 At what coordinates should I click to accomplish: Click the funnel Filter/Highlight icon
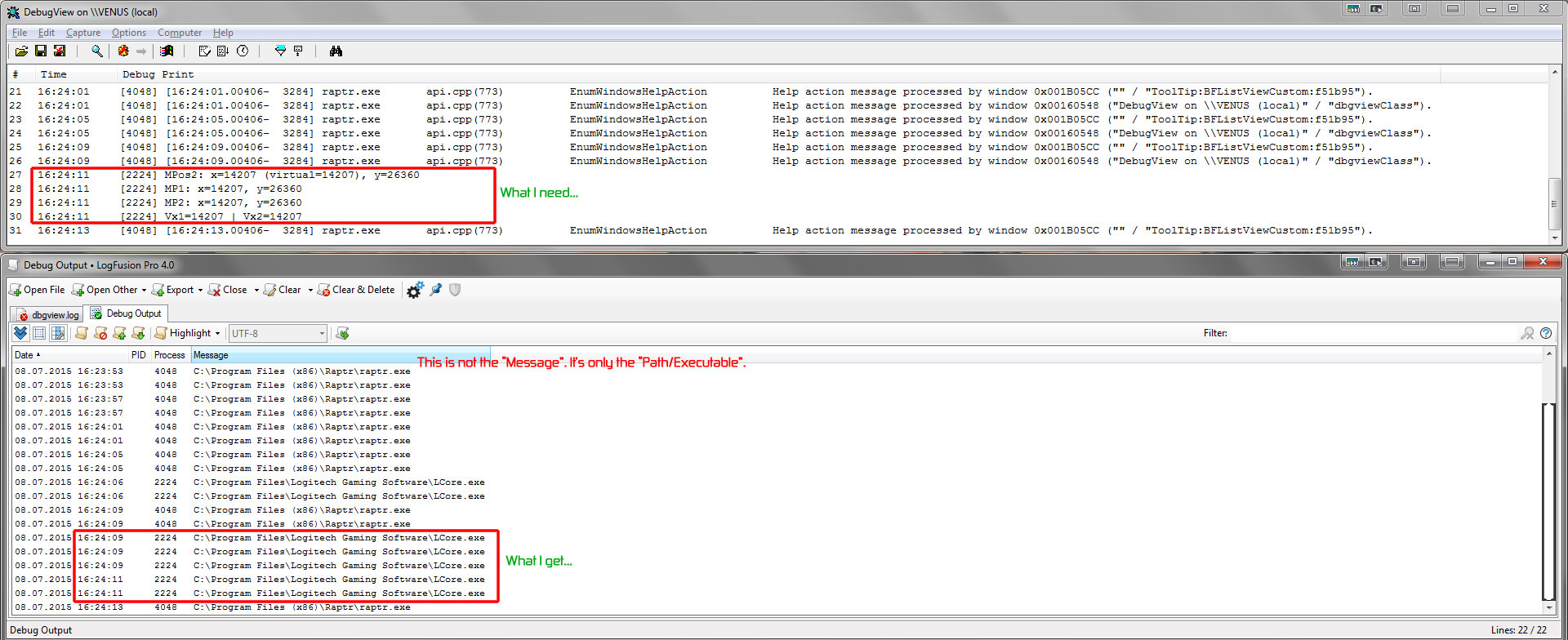(280, 51)
